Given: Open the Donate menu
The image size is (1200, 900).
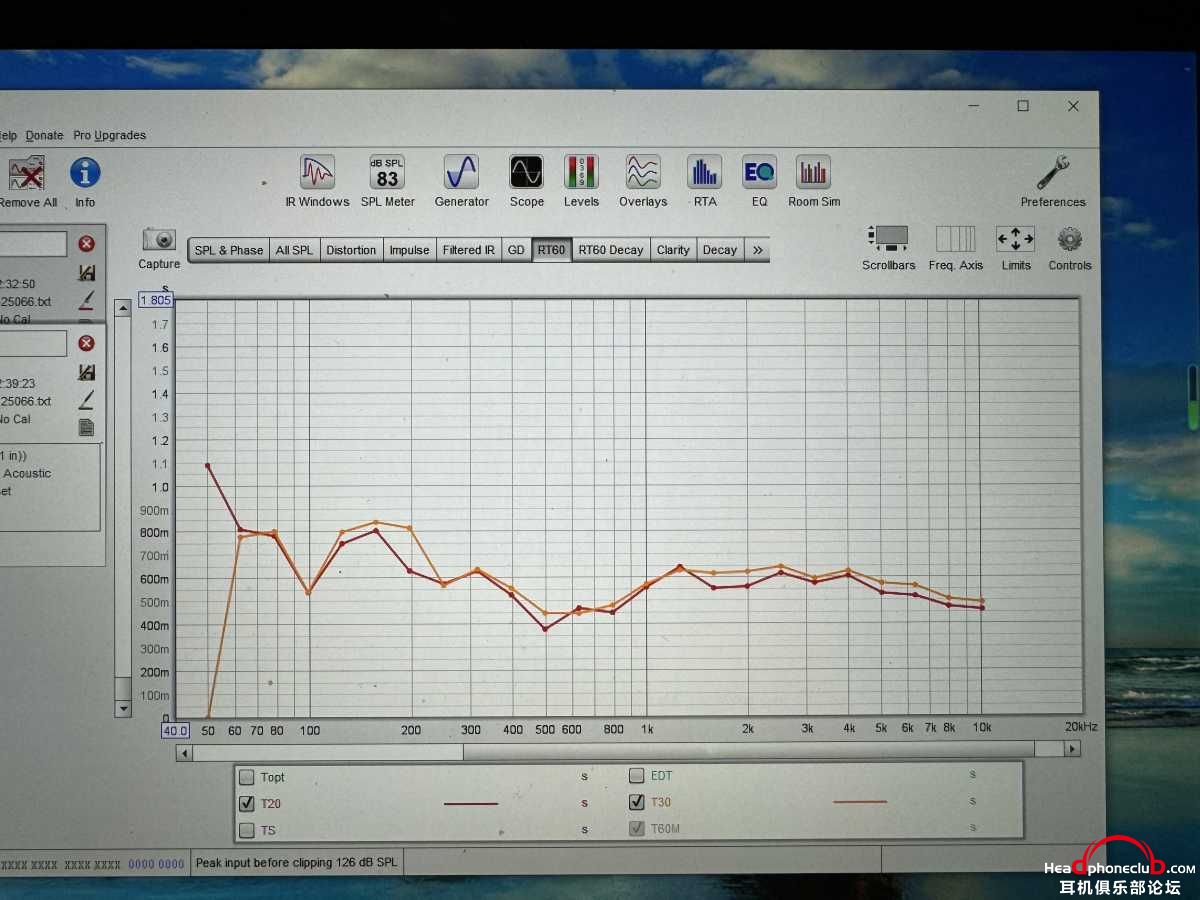Looking at the screenshot, I should coord(44,136).
